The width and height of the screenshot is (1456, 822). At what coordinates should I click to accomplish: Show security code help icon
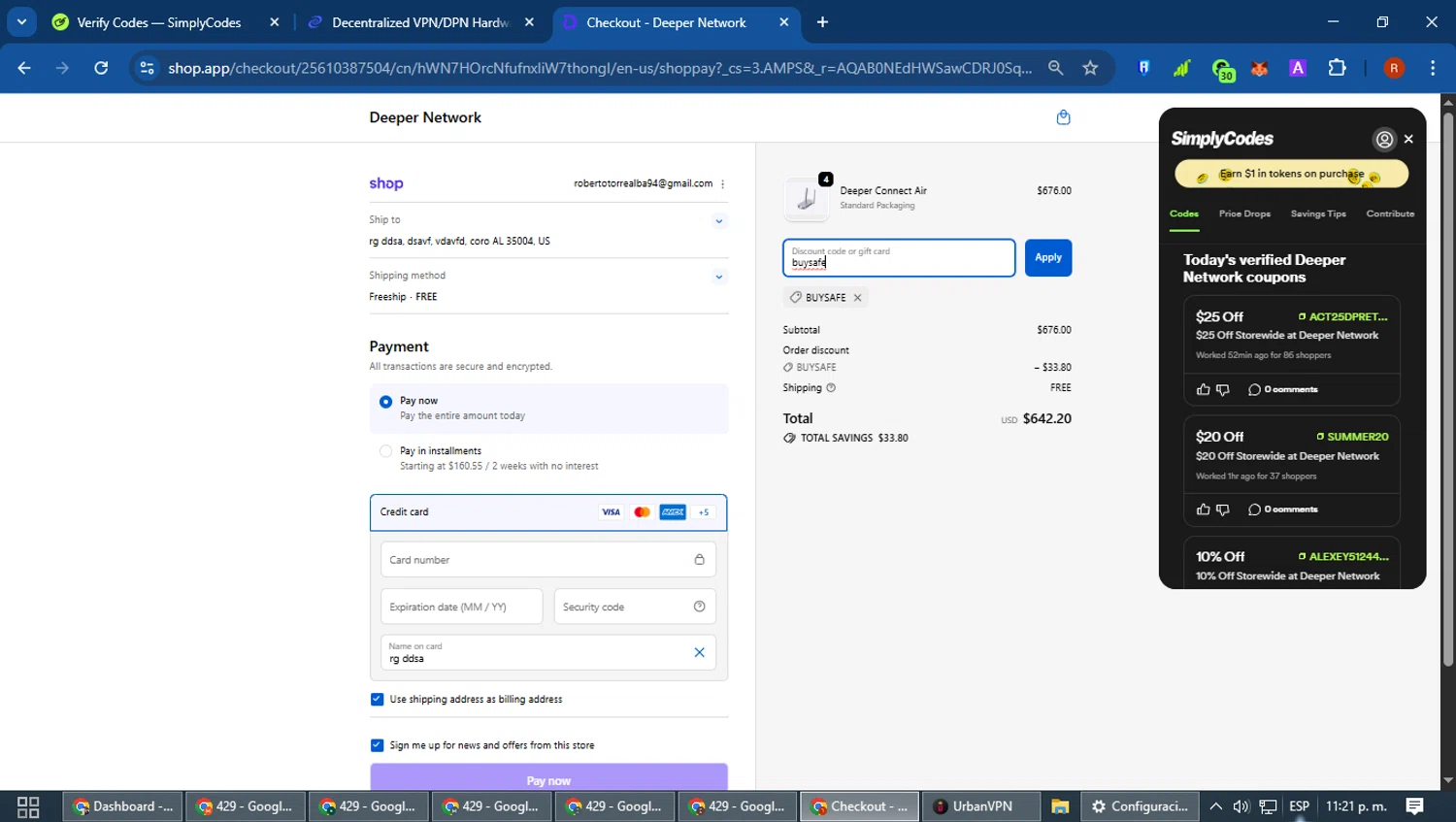coord(699,607)
